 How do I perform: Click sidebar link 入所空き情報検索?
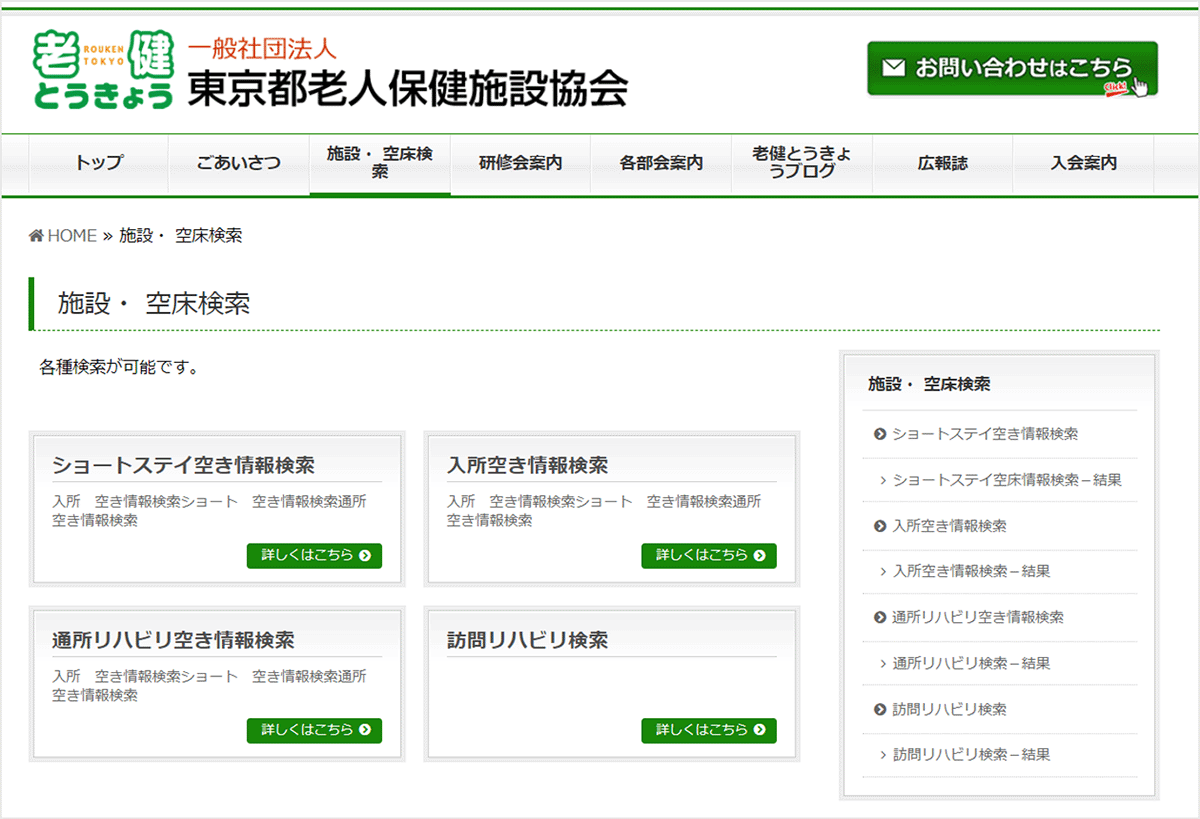coord(949,526)
